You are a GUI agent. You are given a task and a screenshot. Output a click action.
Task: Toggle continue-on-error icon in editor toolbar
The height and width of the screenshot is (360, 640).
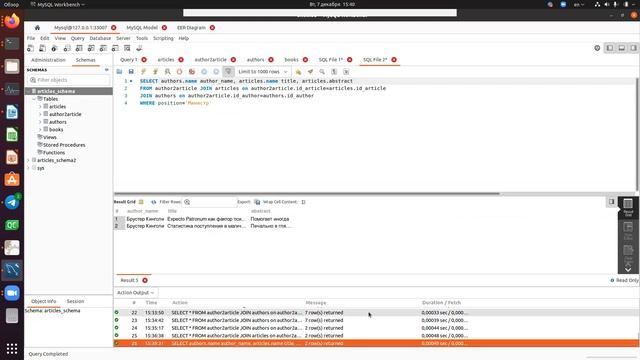click(x=191, y=72)
